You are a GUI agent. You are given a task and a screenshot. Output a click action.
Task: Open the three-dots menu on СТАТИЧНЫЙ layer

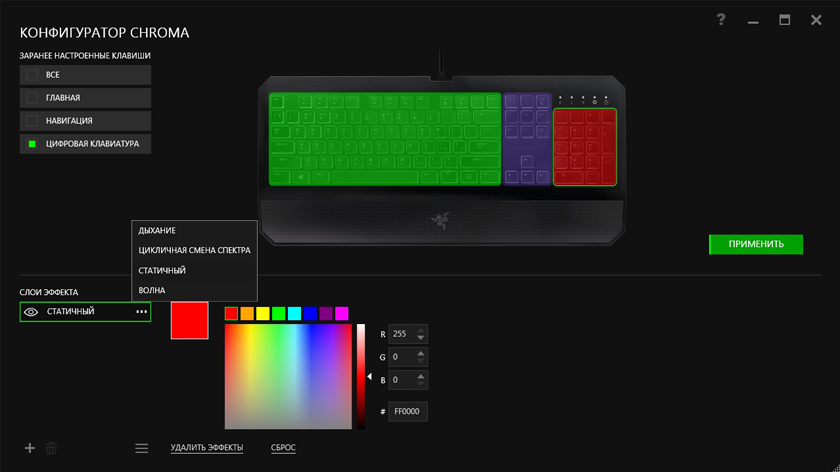click(141, 311)
